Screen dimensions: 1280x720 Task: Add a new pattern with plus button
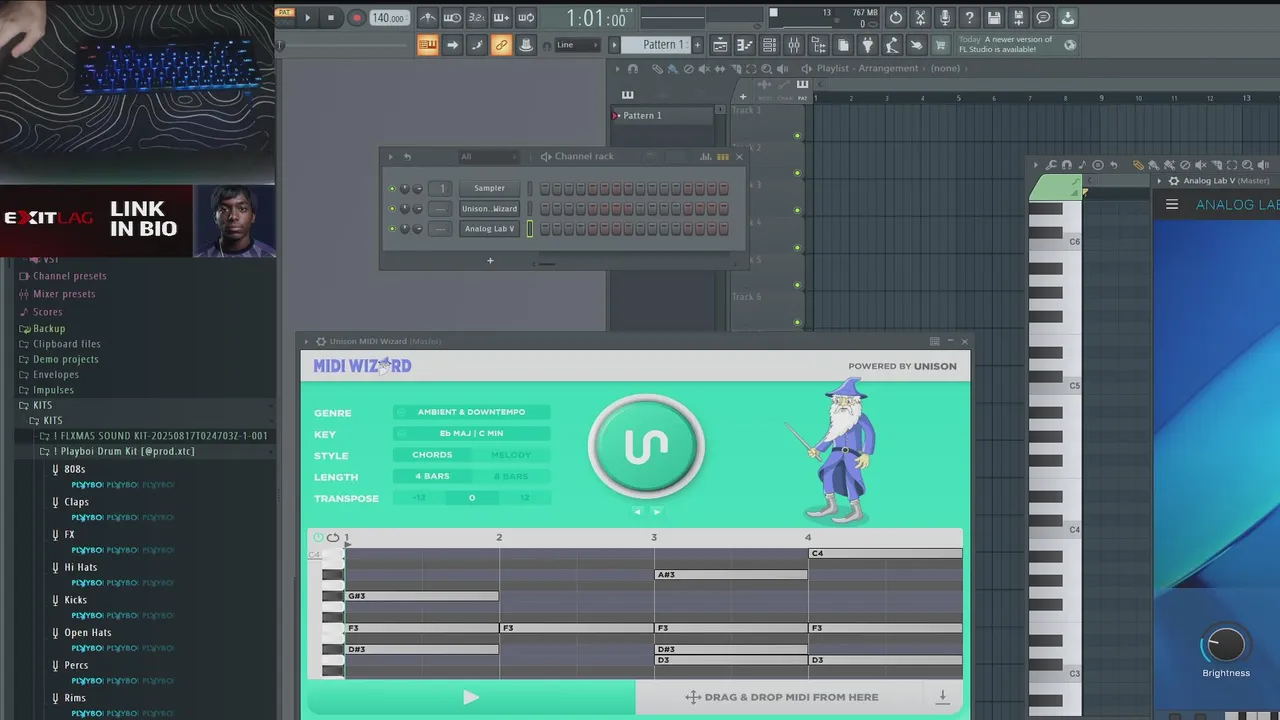[697, 45]
